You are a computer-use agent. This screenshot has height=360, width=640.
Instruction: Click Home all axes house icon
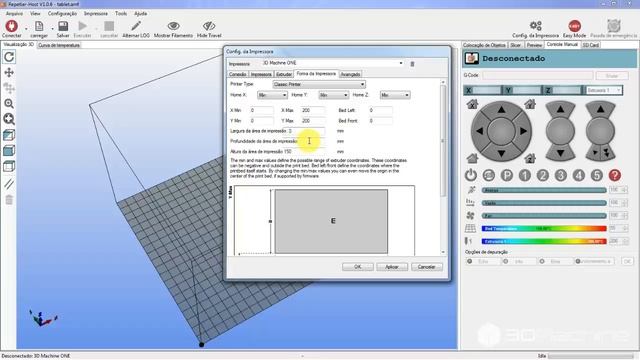(x=472, y=158)
